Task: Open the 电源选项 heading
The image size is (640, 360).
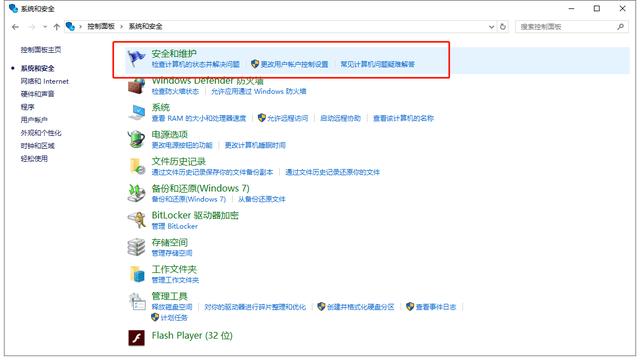Action: click(x=170, y=134)
